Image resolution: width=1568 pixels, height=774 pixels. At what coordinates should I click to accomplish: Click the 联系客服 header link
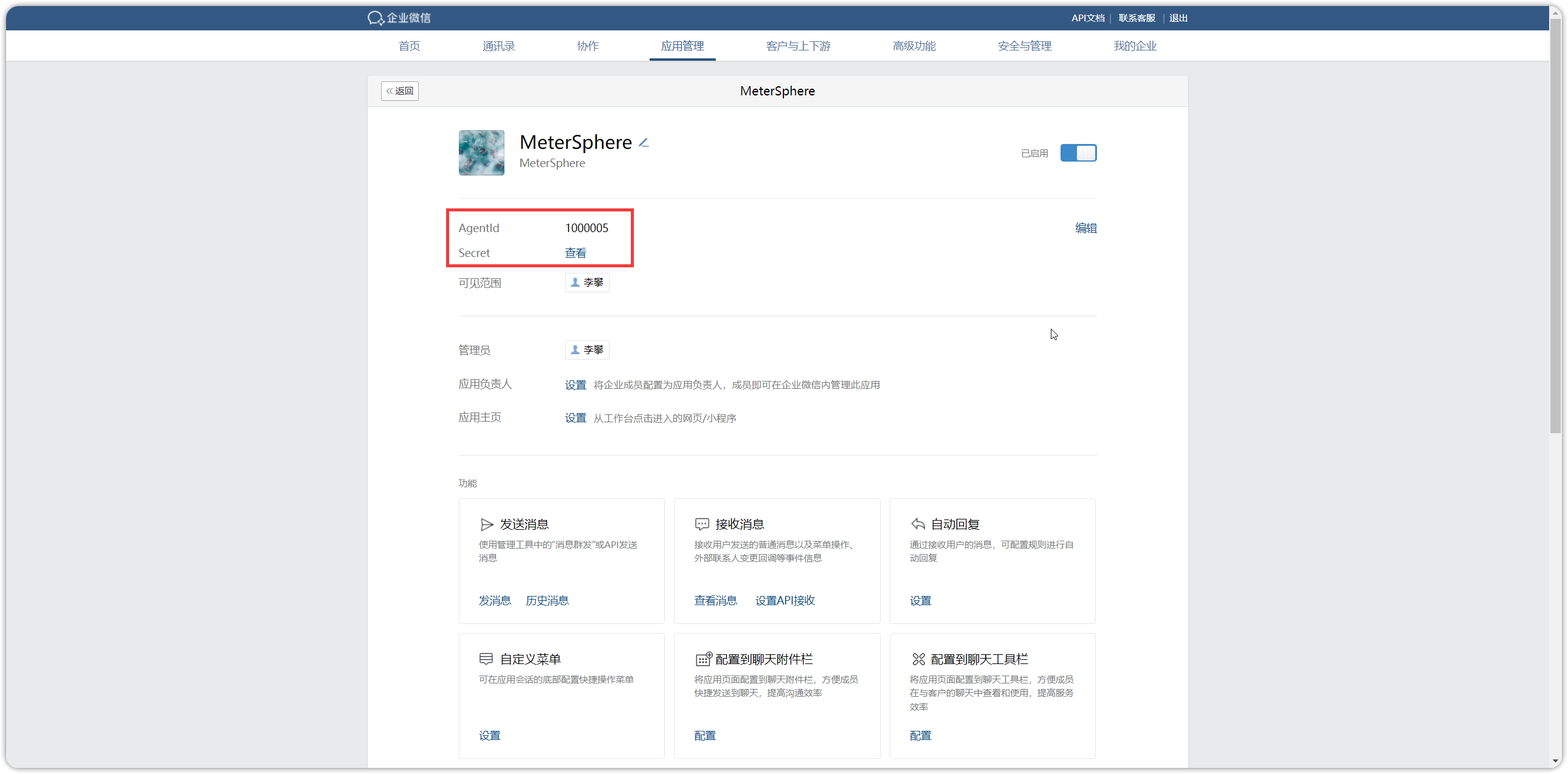(1137, 18)
